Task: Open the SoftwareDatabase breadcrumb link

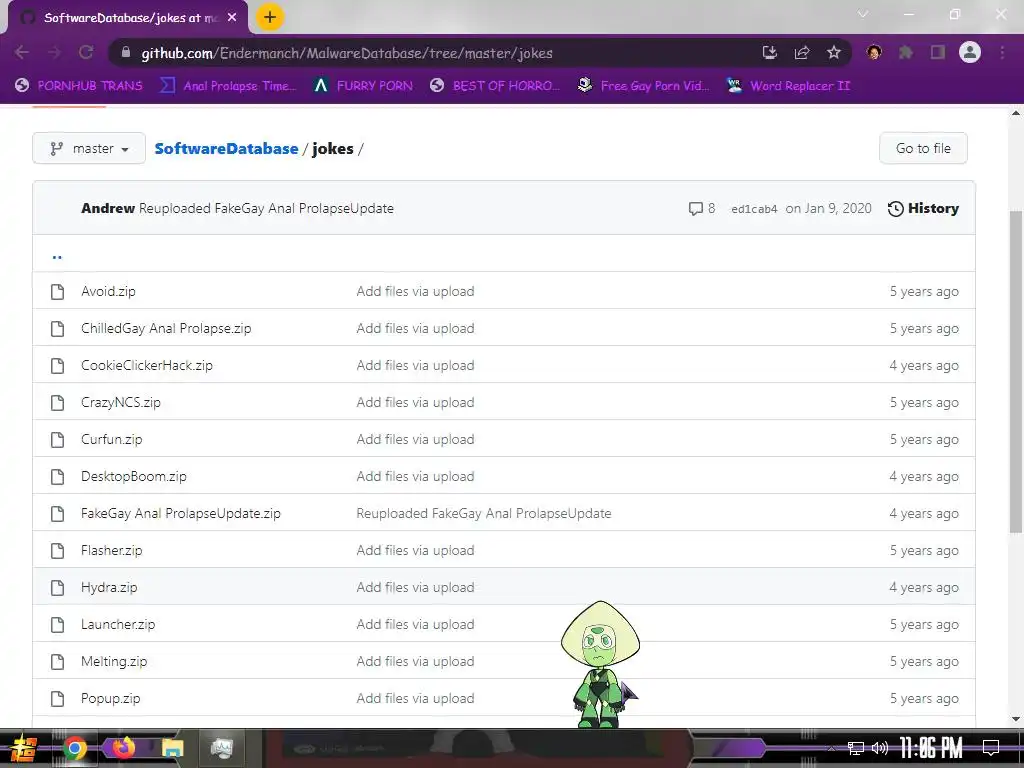Action: 226,149
